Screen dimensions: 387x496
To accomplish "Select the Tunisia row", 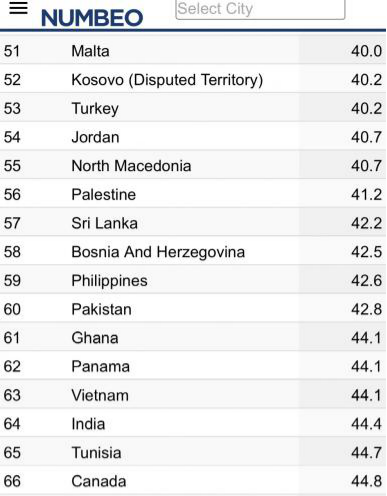I will pos(193,452).
